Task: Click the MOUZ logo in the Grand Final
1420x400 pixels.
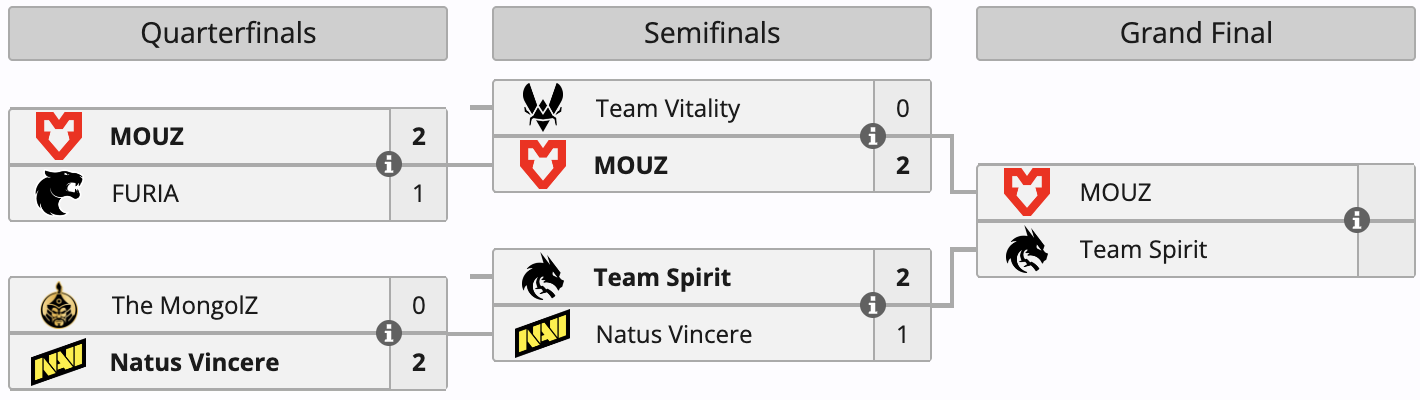Action: 1027,192
